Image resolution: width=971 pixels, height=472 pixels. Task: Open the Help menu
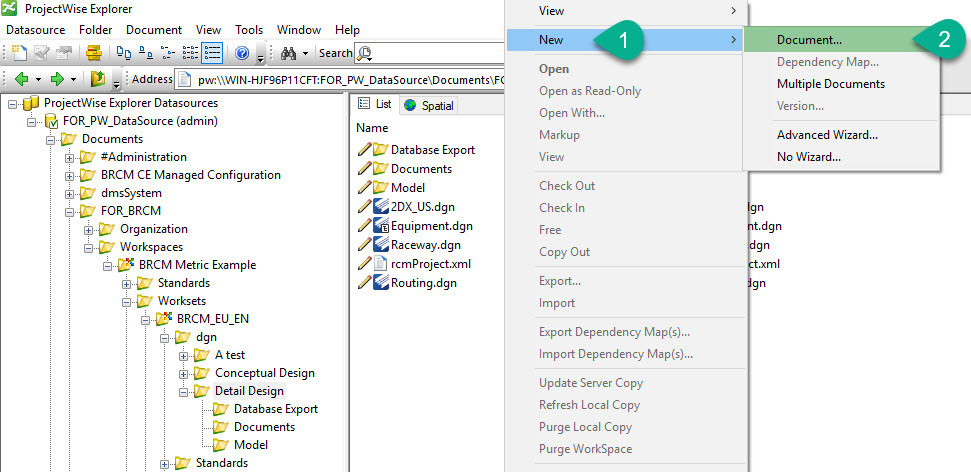347,30
